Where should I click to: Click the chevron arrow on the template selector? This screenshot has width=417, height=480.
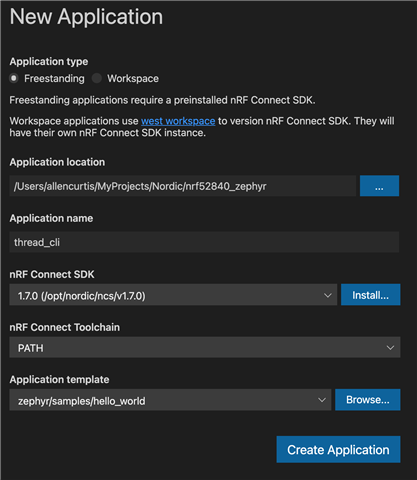(322, 400)
